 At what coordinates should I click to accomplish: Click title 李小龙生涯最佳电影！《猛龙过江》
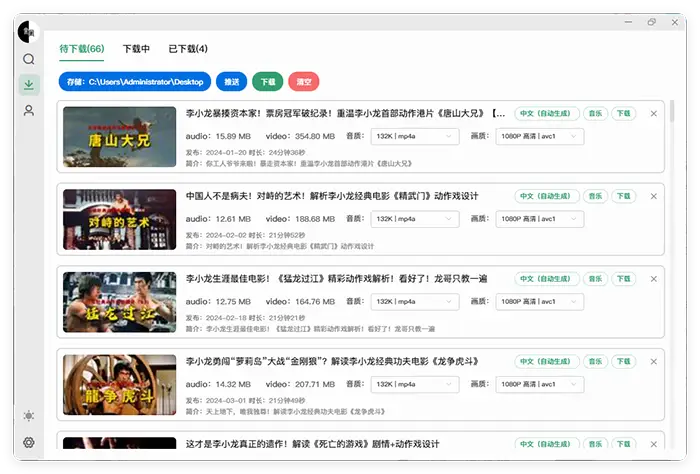click(336, 279)
